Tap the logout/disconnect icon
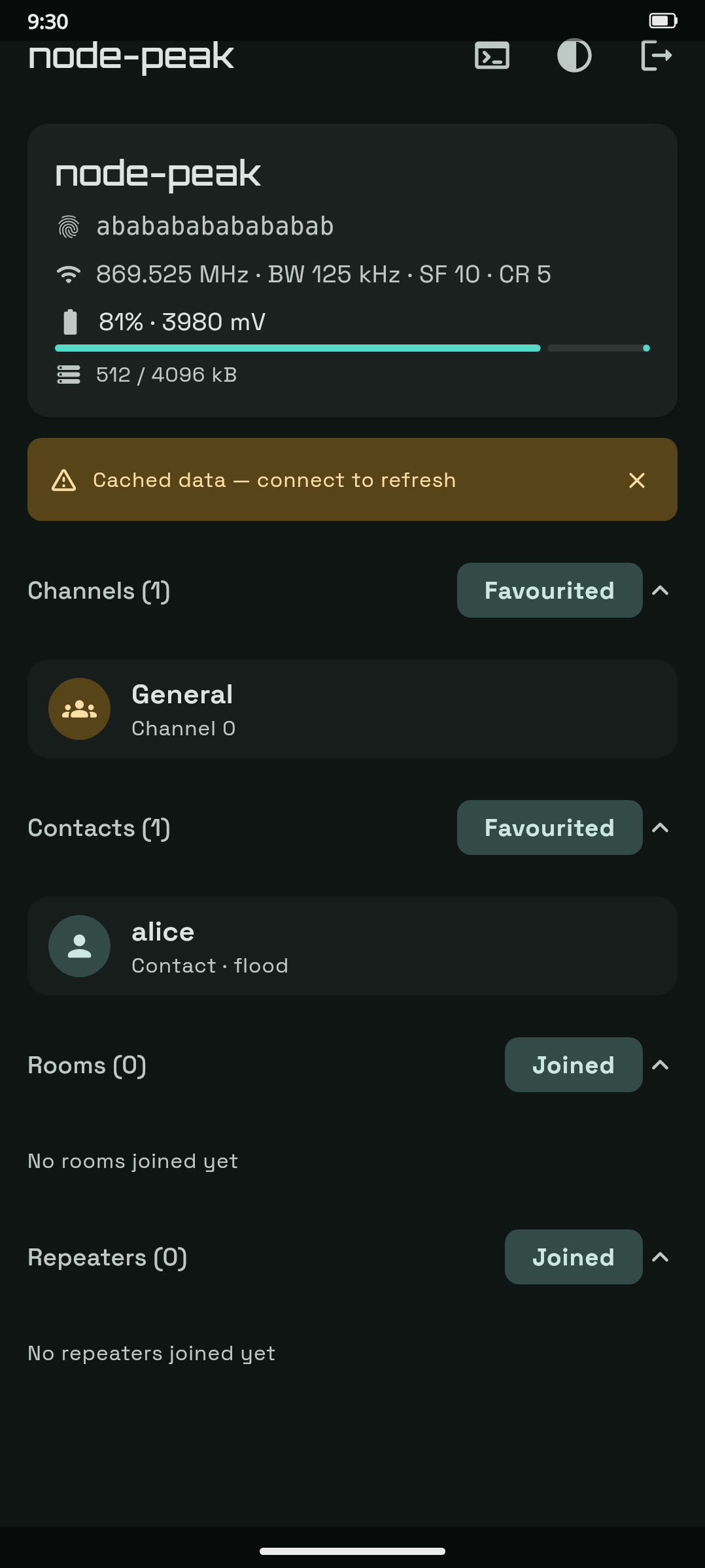Viewport: 705px width, 1568px height. (x=657, y=56)
